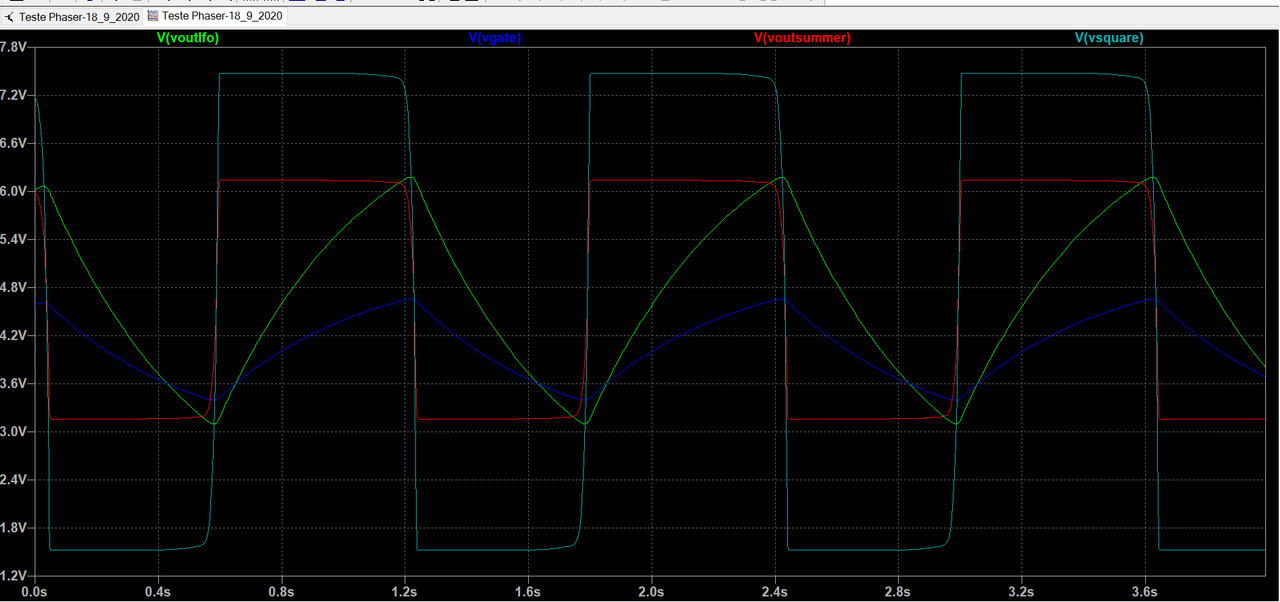Click the 6.0V vertical axis label
The image size is (1280, 602).
(x=14, y=191)
